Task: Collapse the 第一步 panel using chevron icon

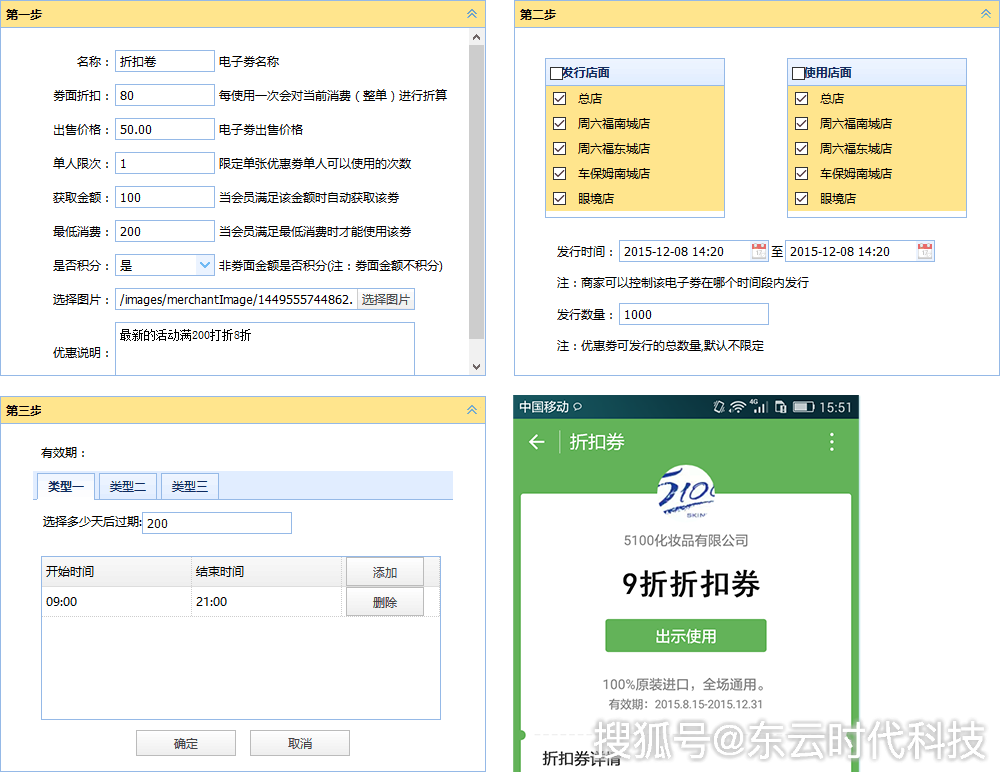Action: (472, 14)
